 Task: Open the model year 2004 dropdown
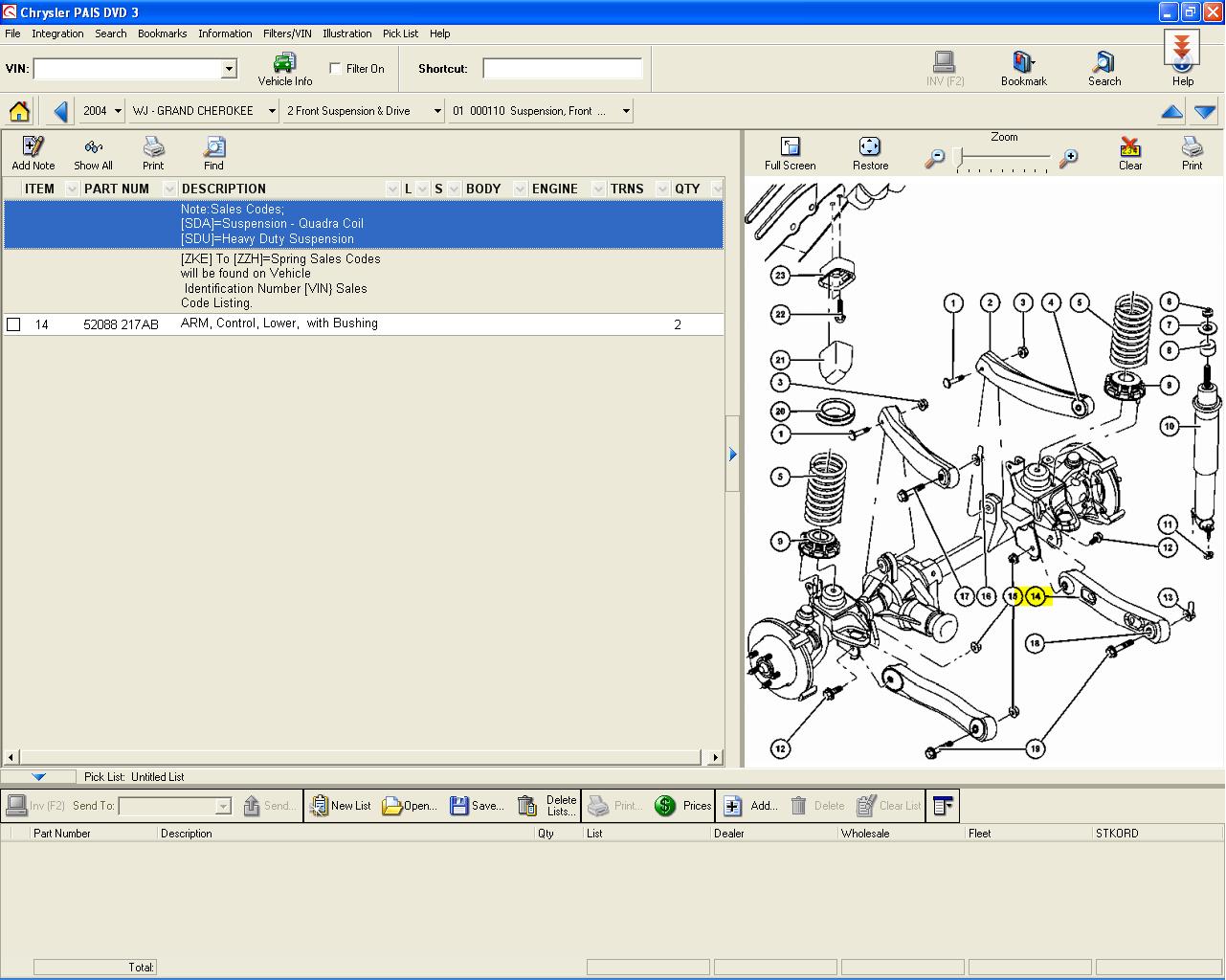(x=118, y=111)
